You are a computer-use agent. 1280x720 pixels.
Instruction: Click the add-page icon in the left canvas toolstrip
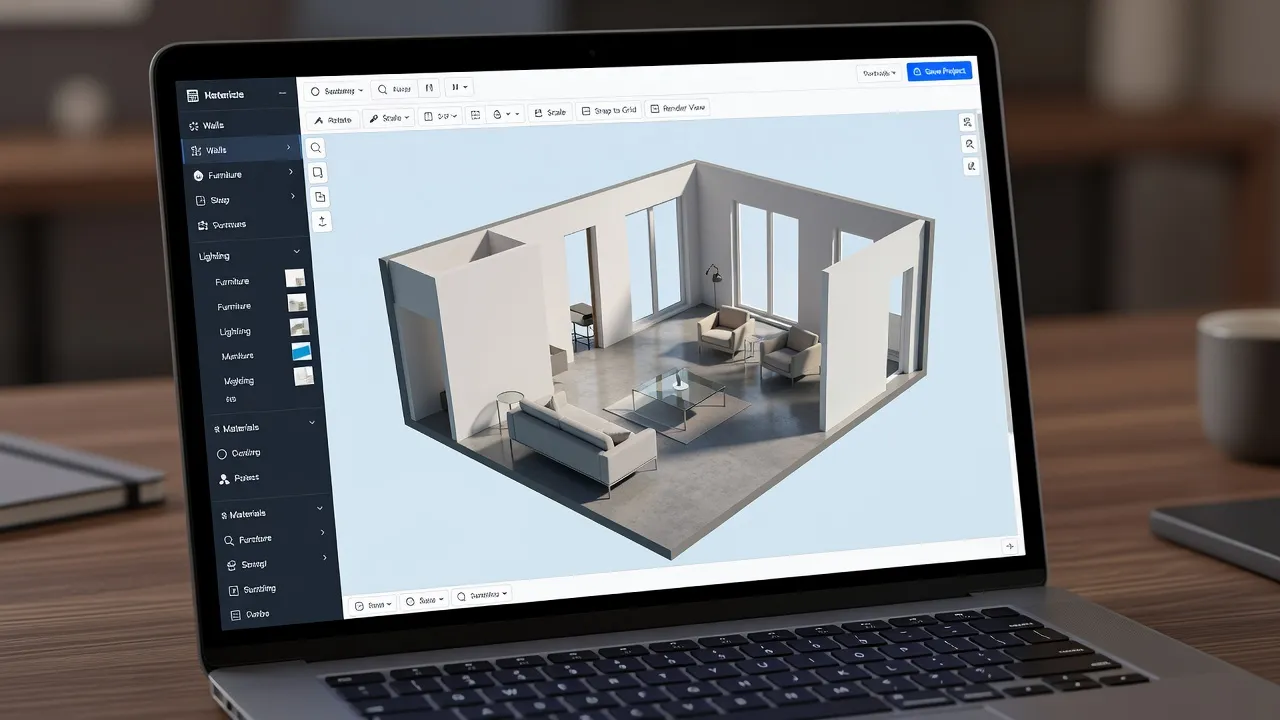[320, 197]
